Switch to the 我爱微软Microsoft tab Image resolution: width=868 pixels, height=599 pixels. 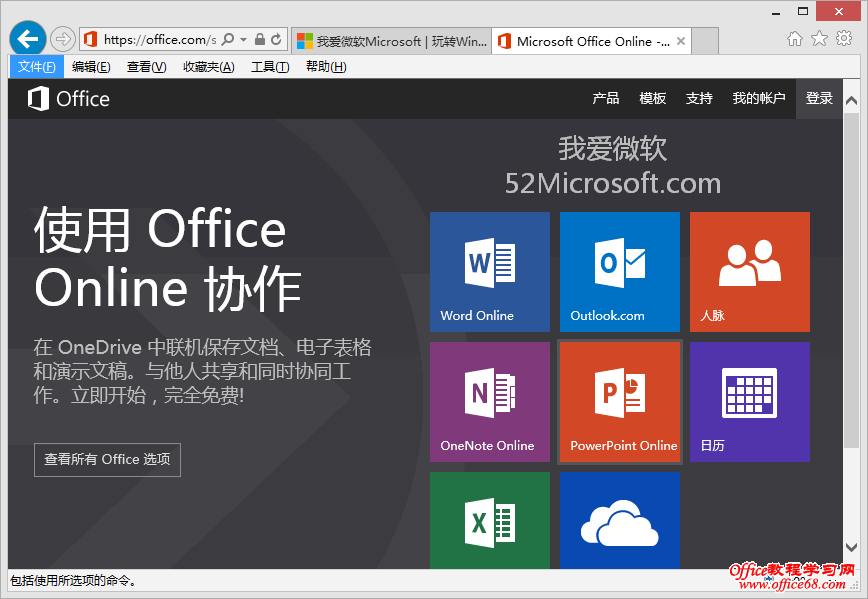pyautogui.click(x=400, y=42)
